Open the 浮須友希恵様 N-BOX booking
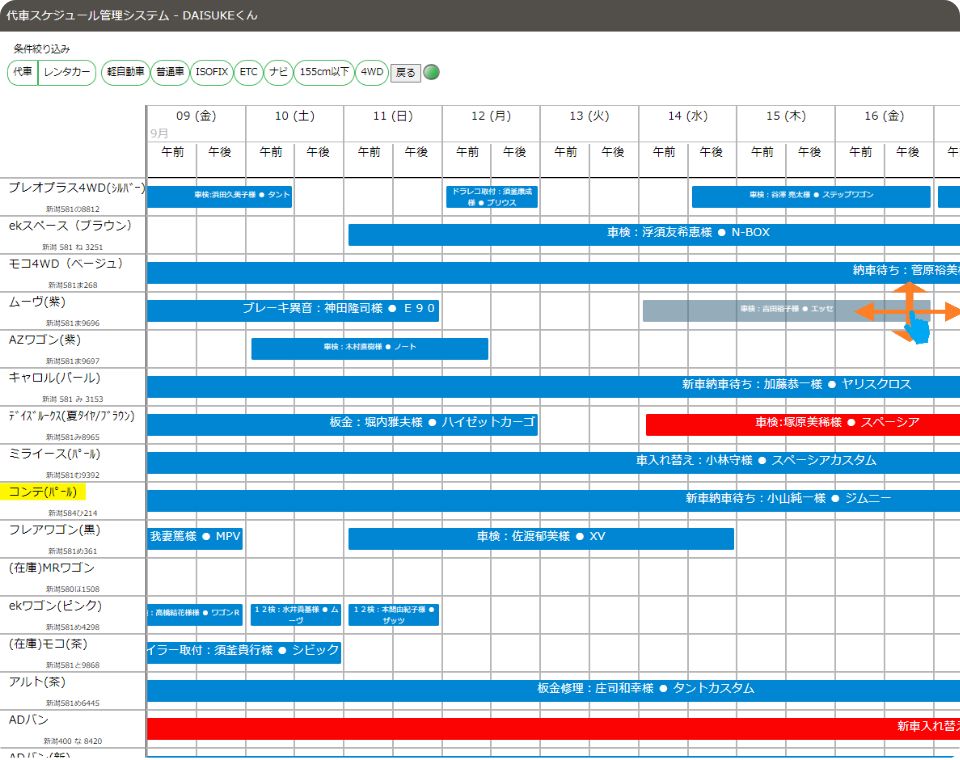 654,235
